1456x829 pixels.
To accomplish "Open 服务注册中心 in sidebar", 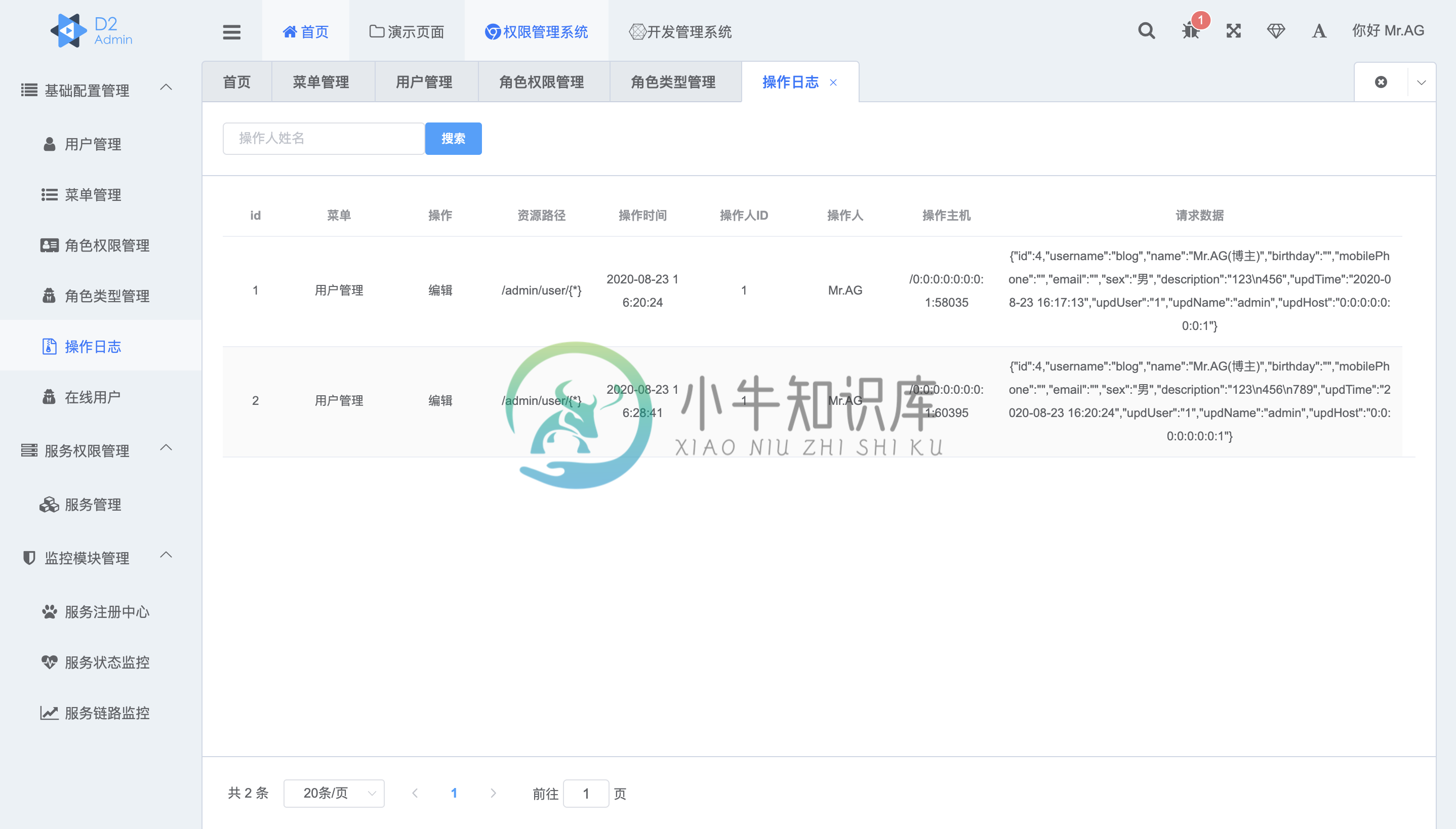I will click(x=101, y=611).
